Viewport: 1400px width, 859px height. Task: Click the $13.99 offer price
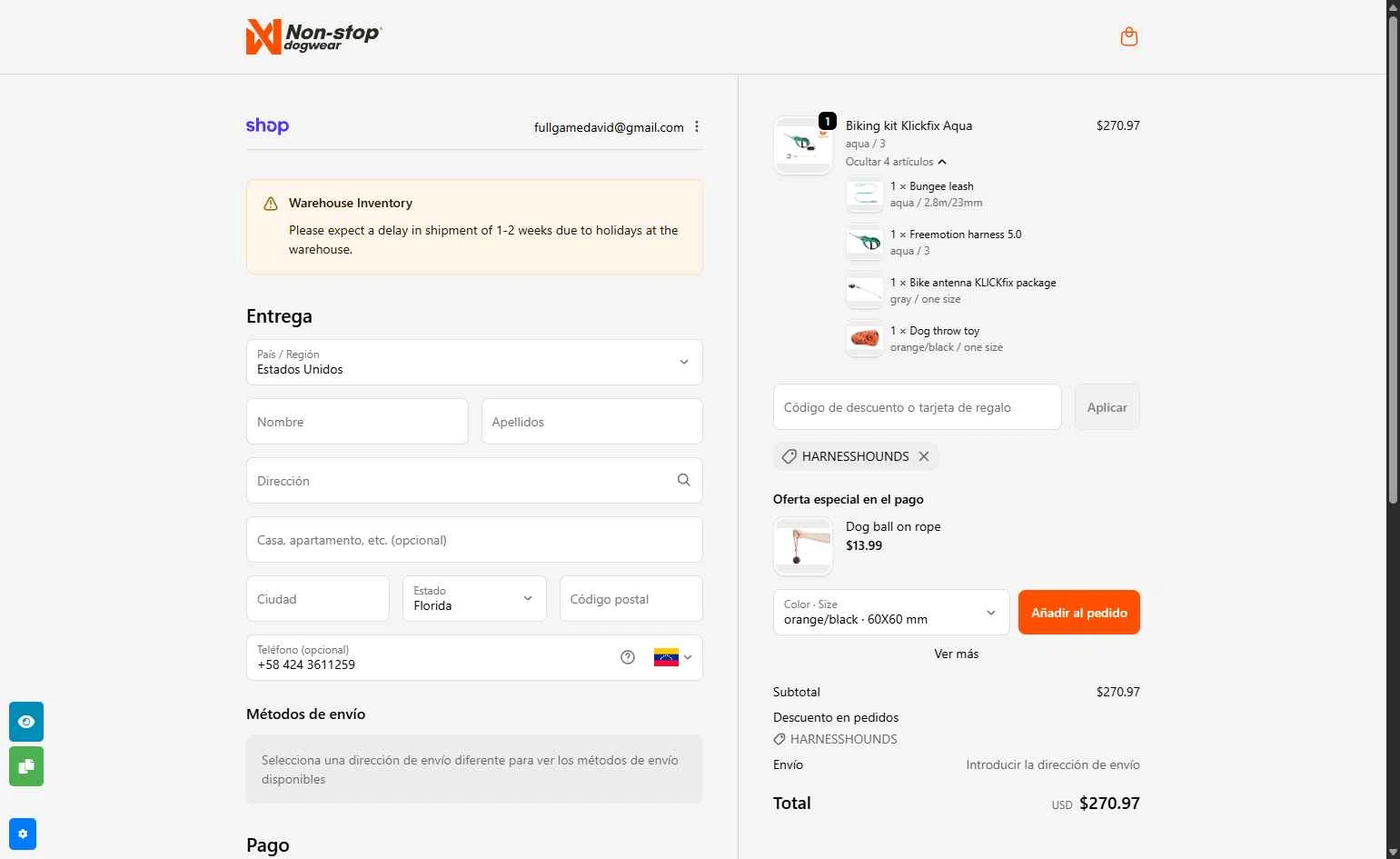point(864,545)
